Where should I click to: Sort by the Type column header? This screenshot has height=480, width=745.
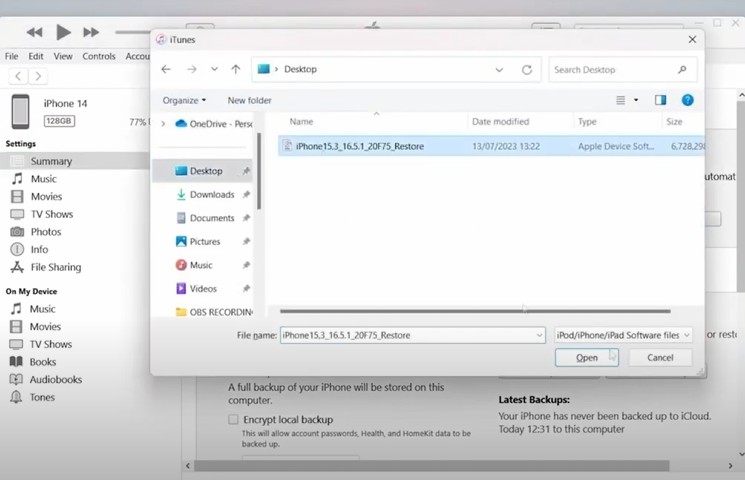[x=587, y=122]
